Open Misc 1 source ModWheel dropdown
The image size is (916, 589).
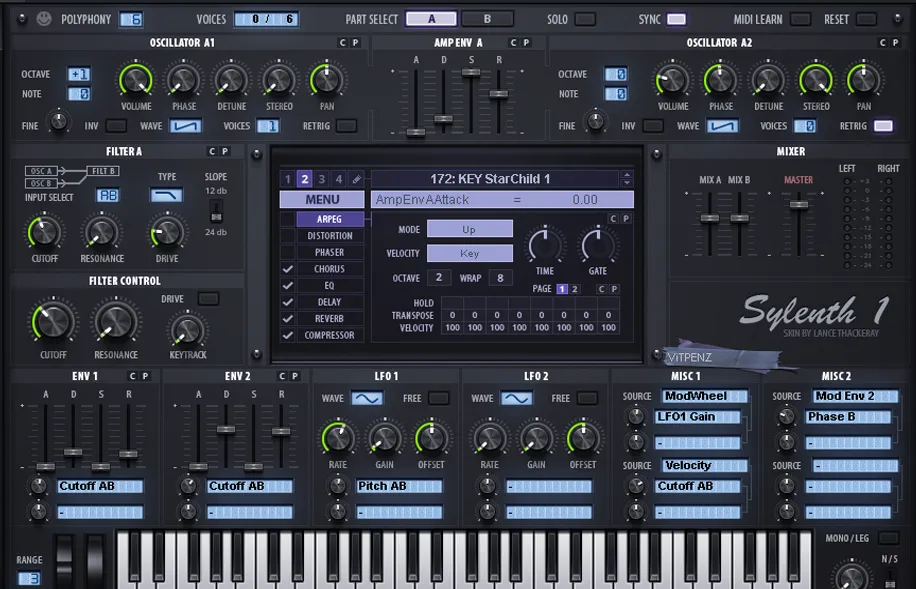pos(704,396)
